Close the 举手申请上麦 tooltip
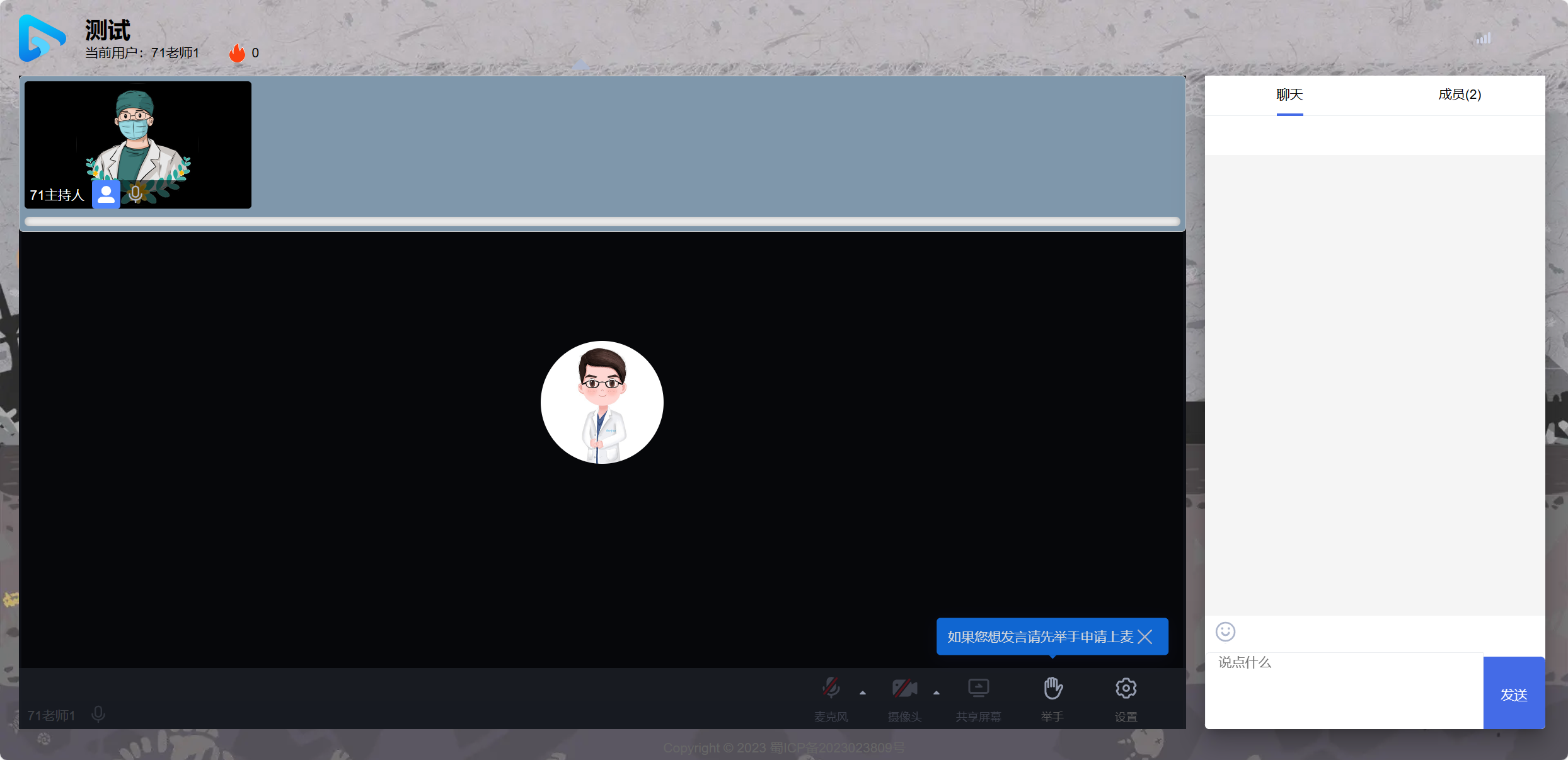This screenshot has width=1568, height=760. point(1145,637)
